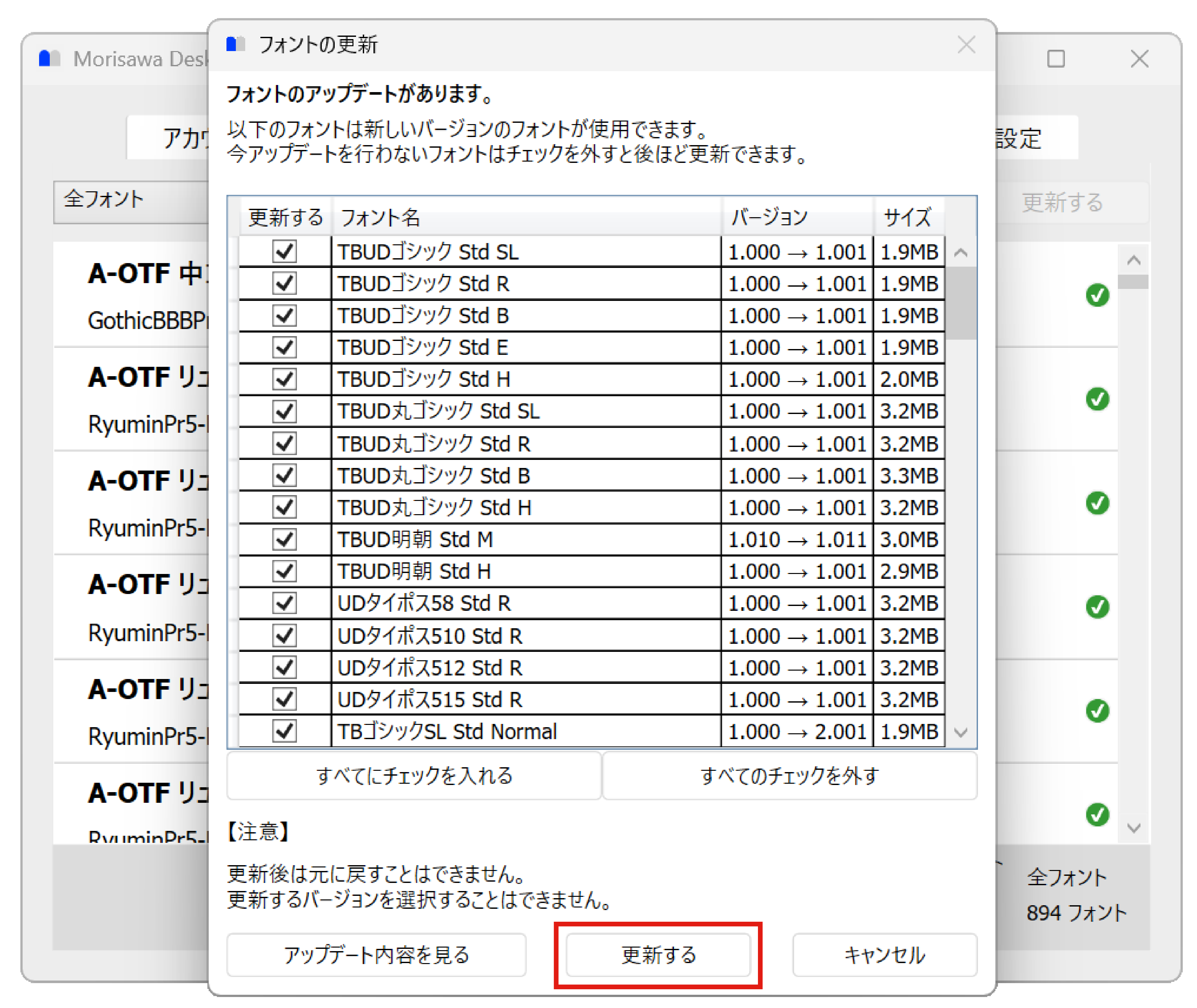Close the フォントの更新 dialog
The height and width of the screenshot is (1008, 1197).
coord(967,45)
